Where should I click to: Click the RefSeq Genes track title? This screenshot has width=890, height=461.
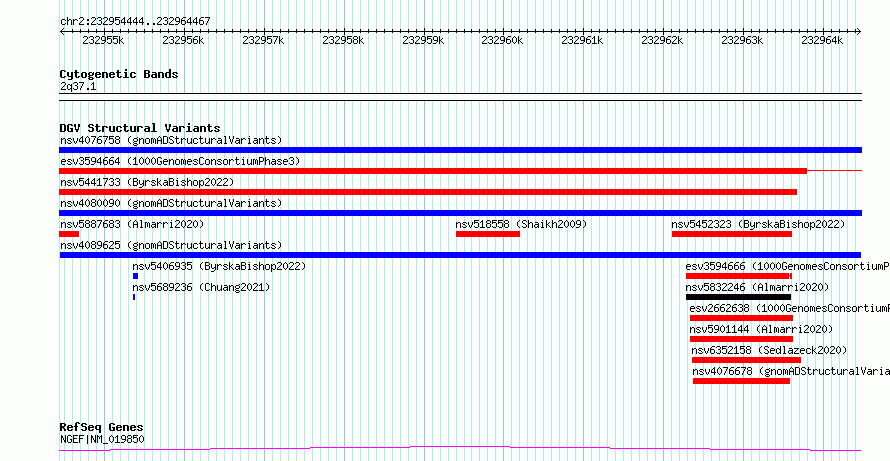tap(102, 428)
